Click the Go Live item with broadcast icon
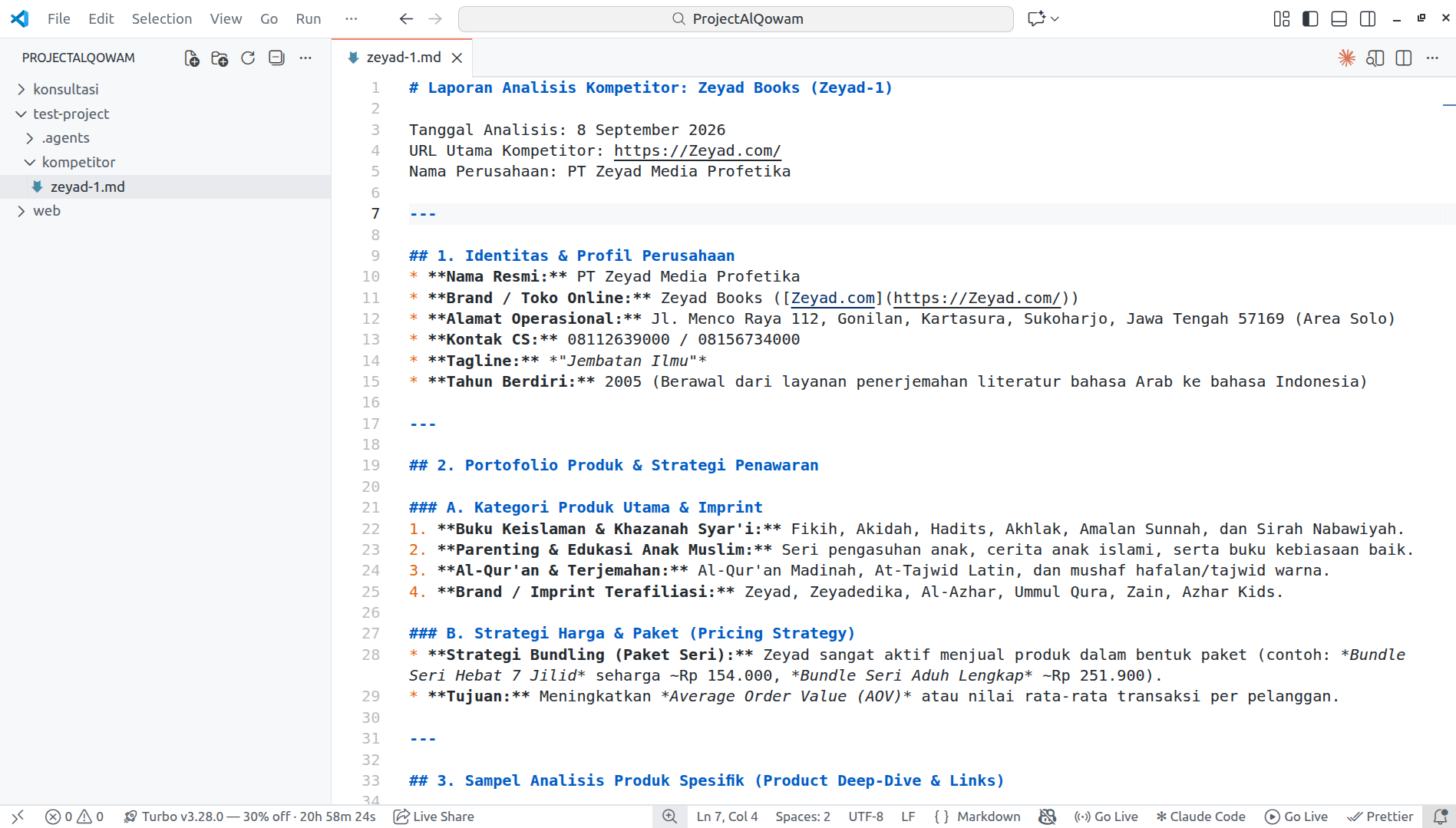The width and height of the screenshot is (1456, 828). tap(1106, 816)
